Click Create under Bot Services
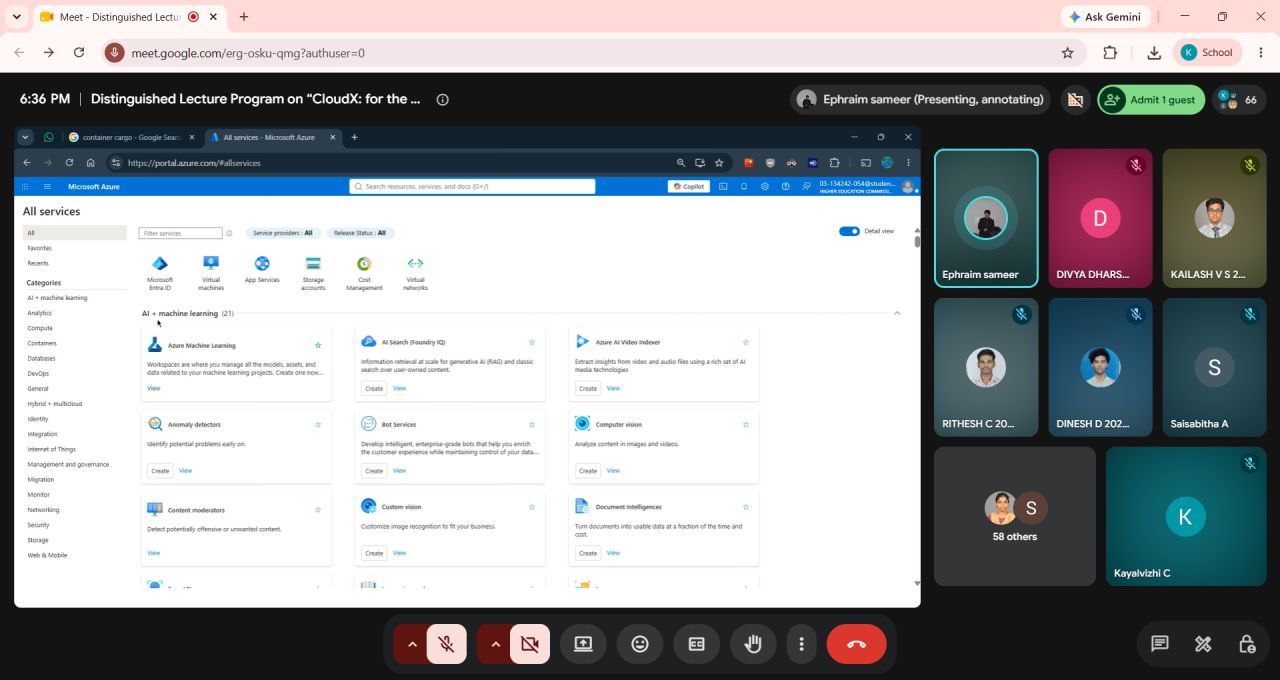Screen dimensions: 1280x680 tap(374, 470)
